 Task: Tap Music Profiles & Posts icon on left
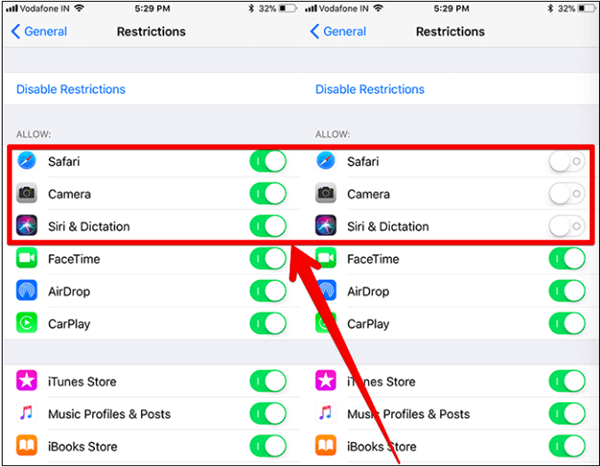(27, 413)
